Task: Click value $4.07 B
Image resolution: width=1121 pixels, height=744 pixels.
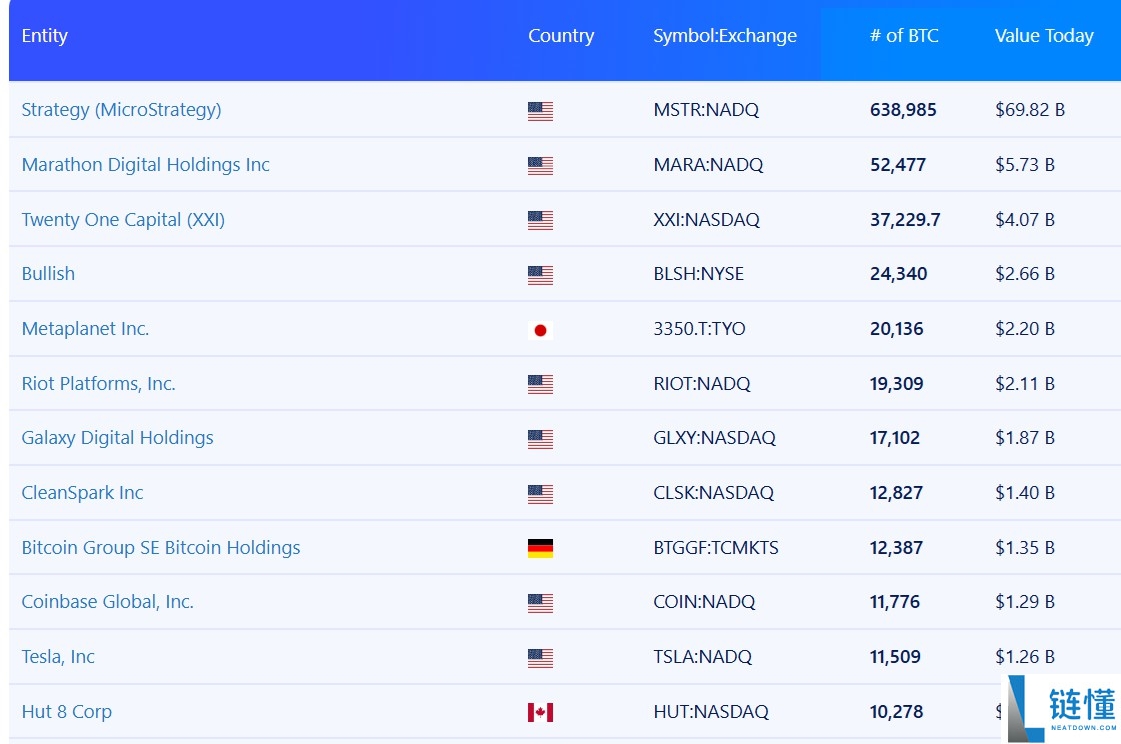Action: [1025, 219]
